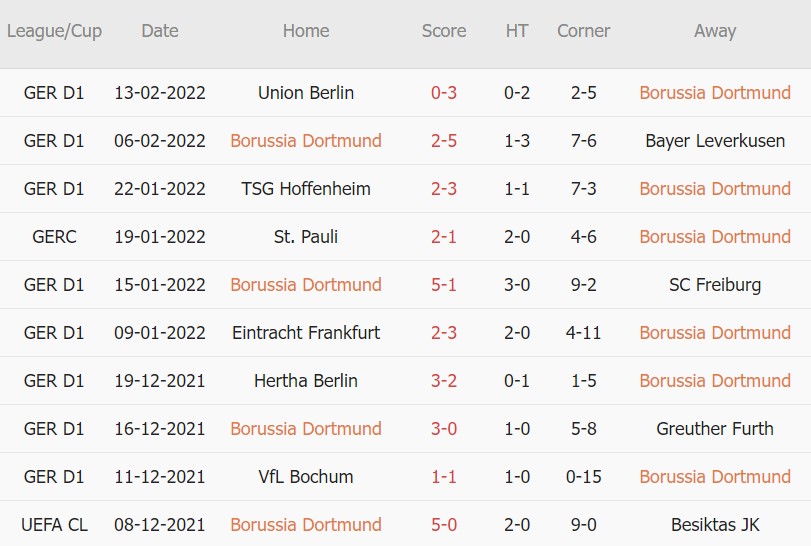This screenshot has height=546, width=811.
Task: Select Hertha Berlin home team link
Action: 306,381
